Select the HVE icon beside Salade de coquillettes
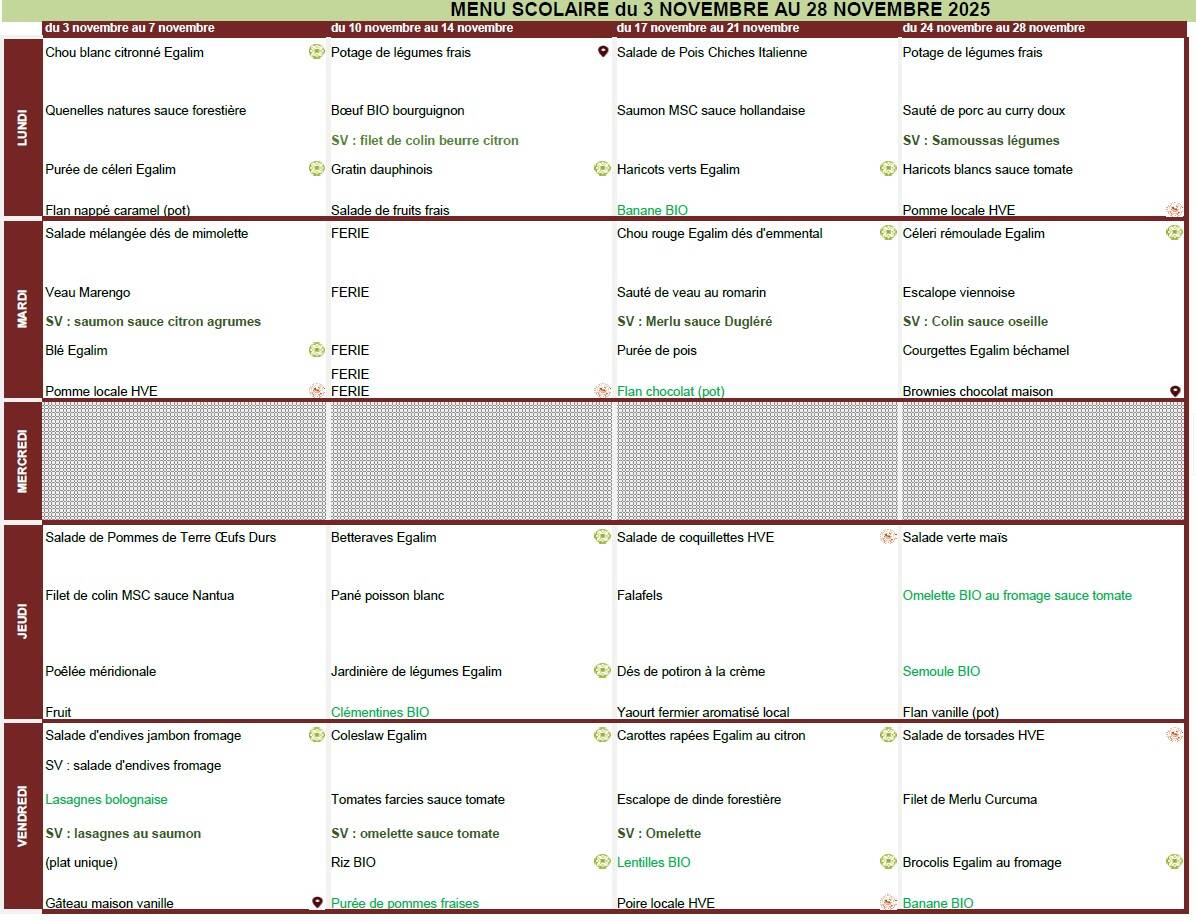The image size is (1196, 921). [x=888, y=537]
